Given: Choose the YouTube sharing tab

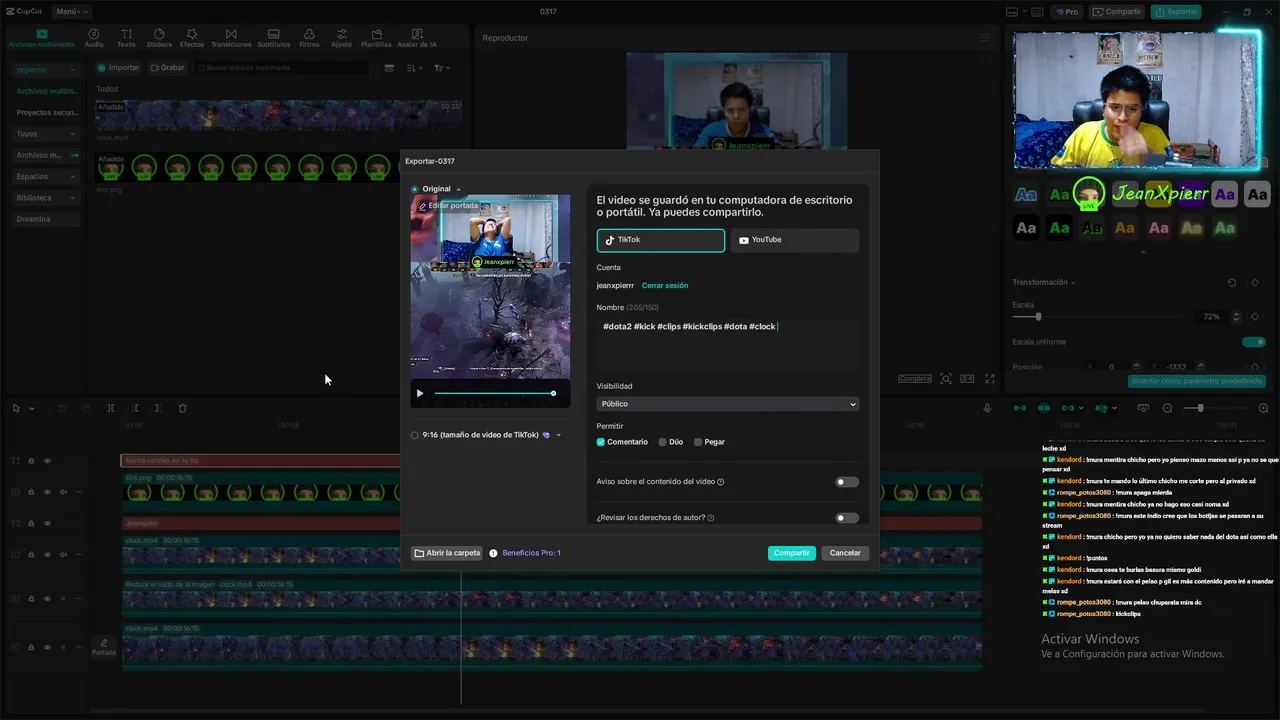Looking at the screenshot, I should point(795,240).
